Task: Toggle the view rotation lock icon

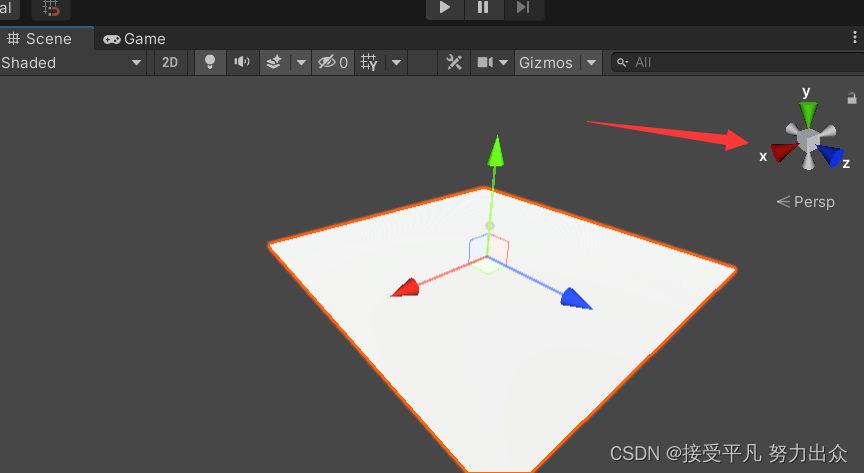Action: point(852,99)
